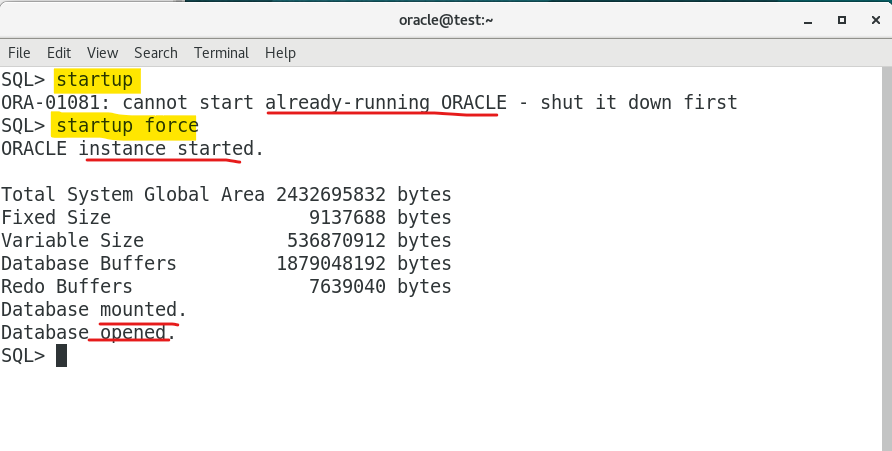The width and height of the screenshot is (892, 451).
Task: Open the Search menu
Action: tap(156, 53)
